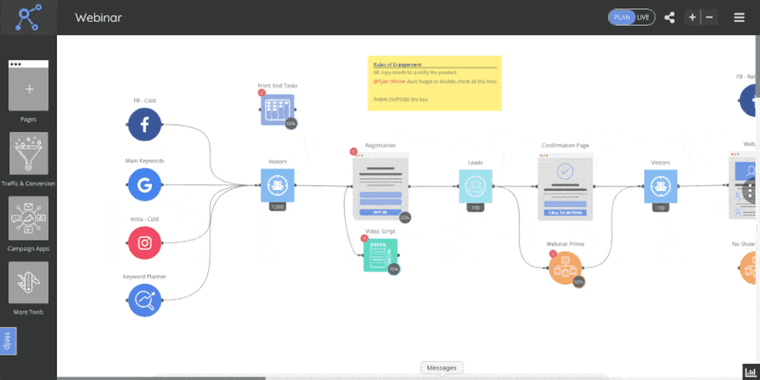This screenshot has width=760, height=380.
Task: Click the 75% progress badge on Video Script
Action: pos(394,269)
